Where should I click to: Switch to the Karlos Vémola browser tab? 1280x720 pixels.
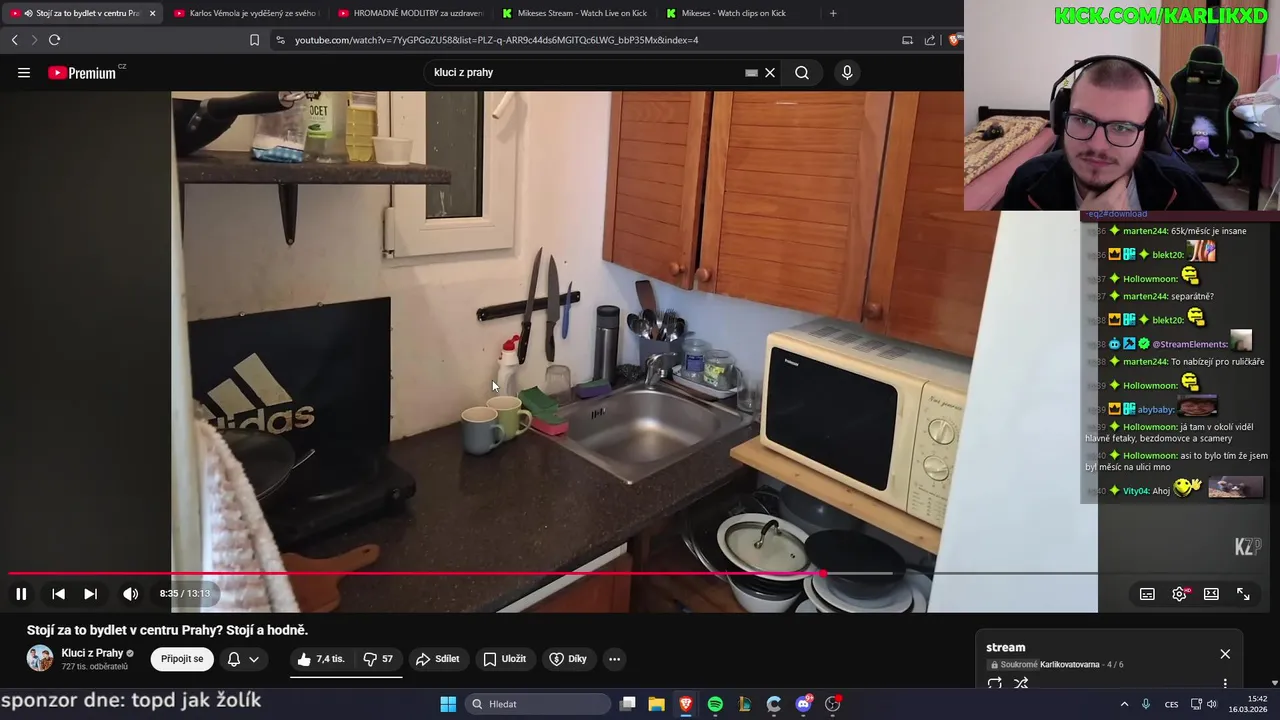(x=245, y=13)
